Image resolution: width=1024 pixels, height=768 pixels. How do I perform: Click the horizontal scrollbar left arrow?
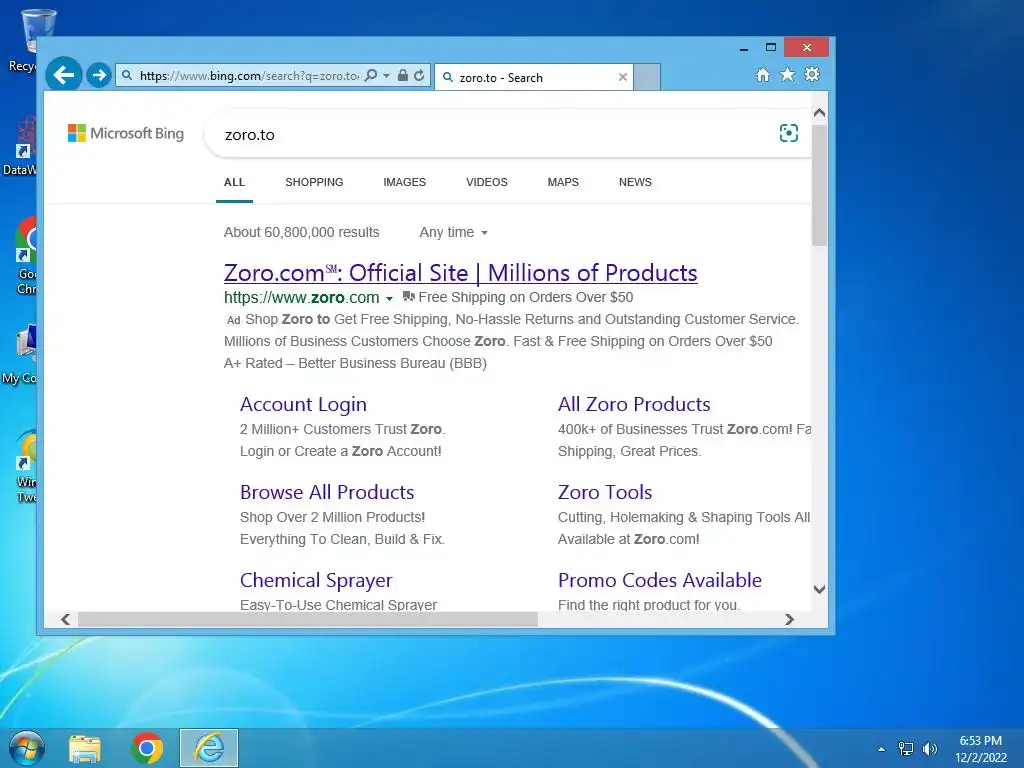[x=65, y=619]
